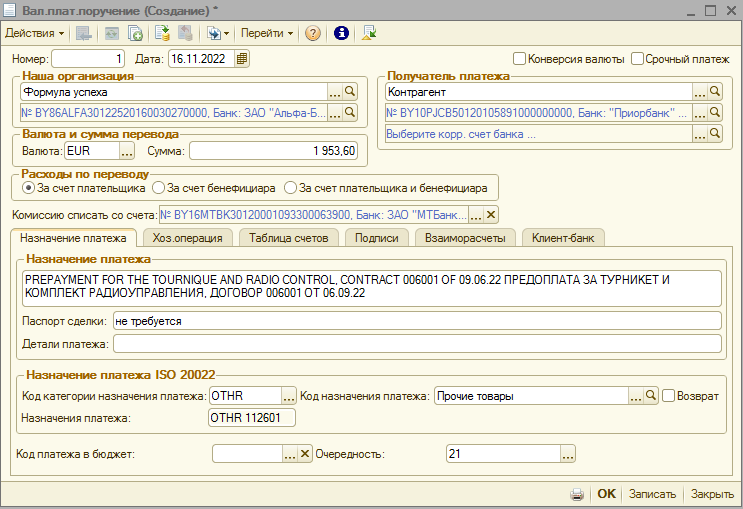Check the Срочный платеж checkbox
The image size is (743, 509).
637,59
